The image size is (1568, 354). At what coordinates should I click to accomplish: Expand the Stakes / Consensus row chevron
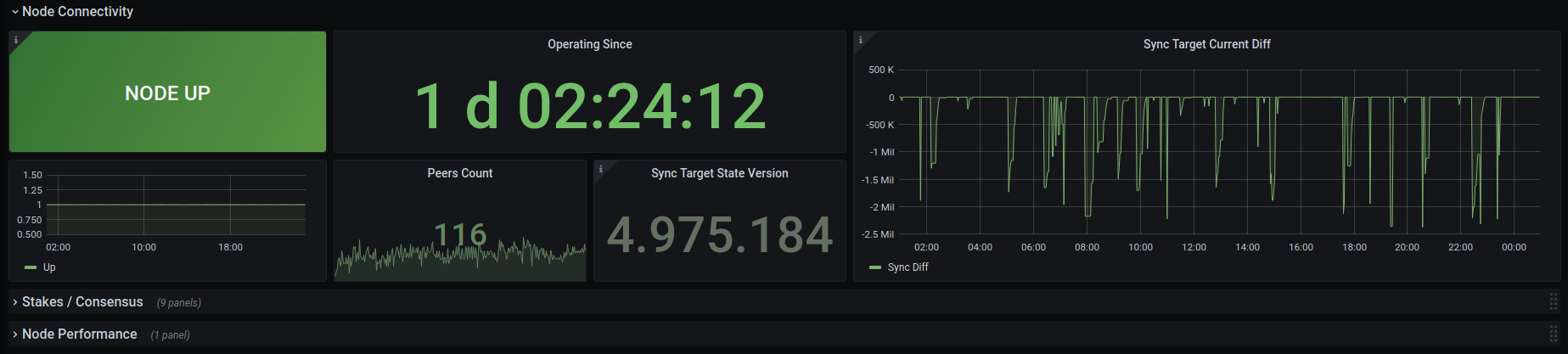click(15, 302)
